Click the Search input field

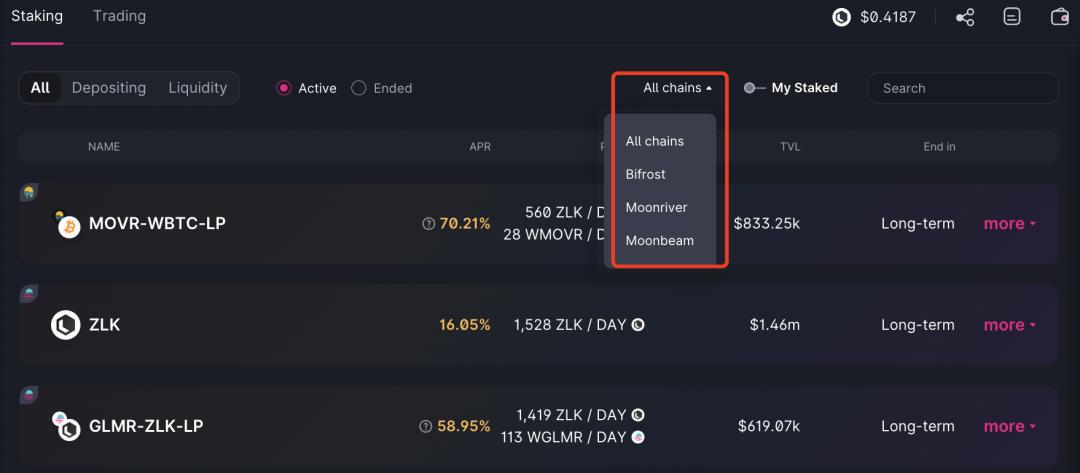click(962, 88)
